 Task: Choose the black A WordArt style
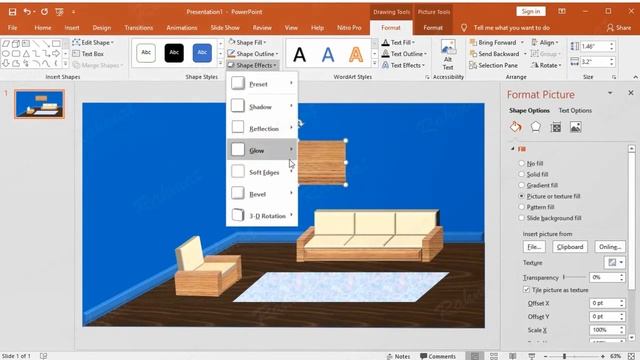point(300,54)
